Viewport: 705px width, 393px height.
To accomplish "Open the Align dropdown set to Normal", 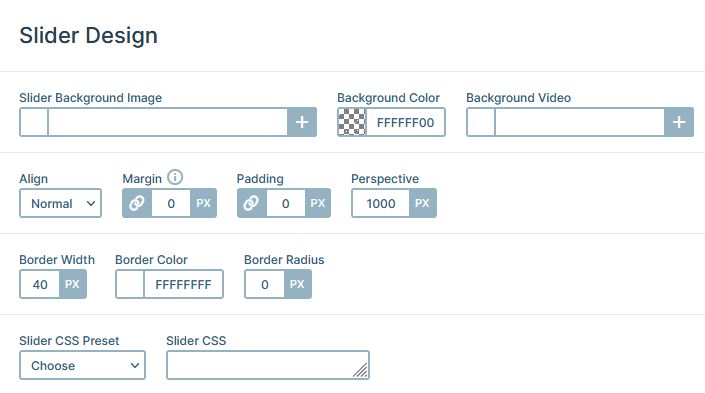I will click(x=60, y=203).
